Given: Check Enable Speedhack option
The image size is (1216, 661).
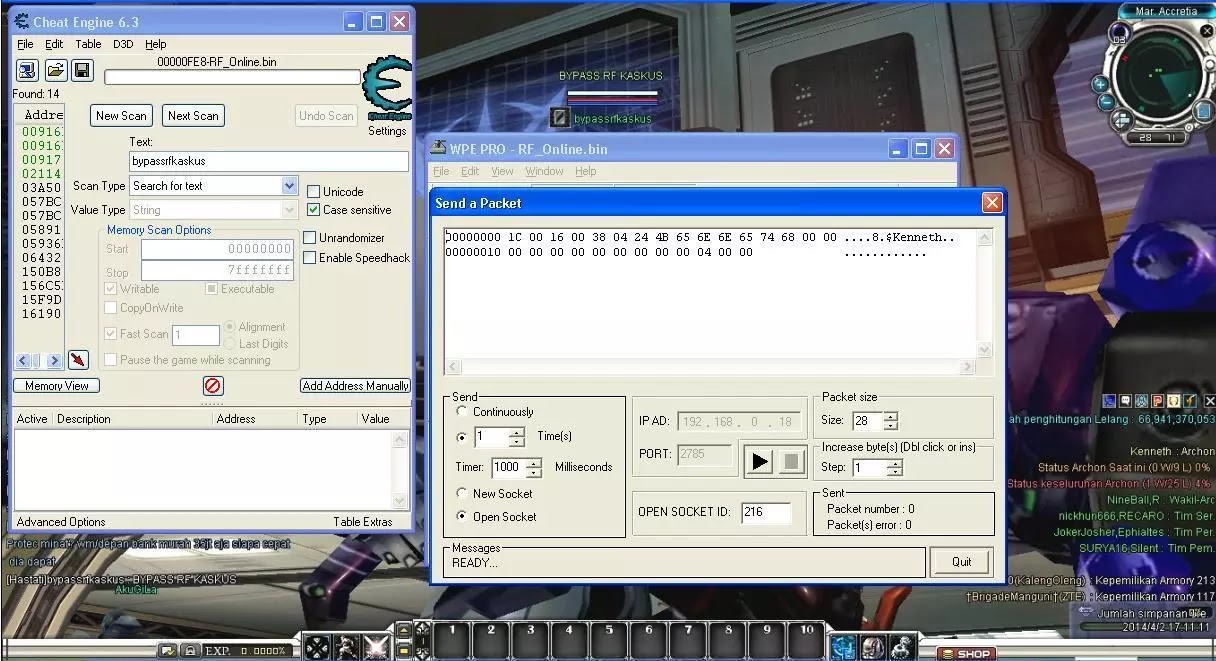Looking at the screenshot, I should [x=309, y=257].
